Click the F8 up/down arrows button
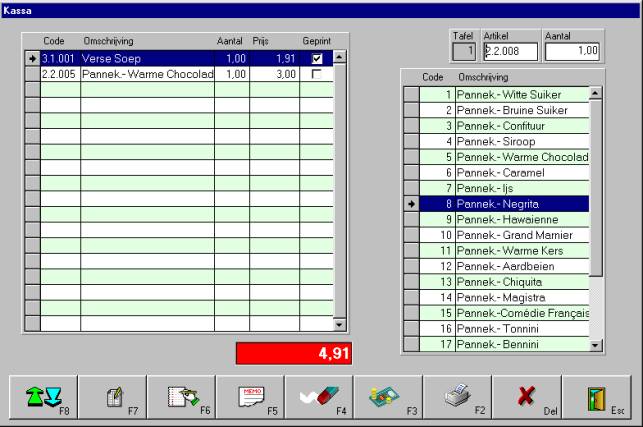Image resolution: width=643 pixels, height=427 pixels. [43, 397]
